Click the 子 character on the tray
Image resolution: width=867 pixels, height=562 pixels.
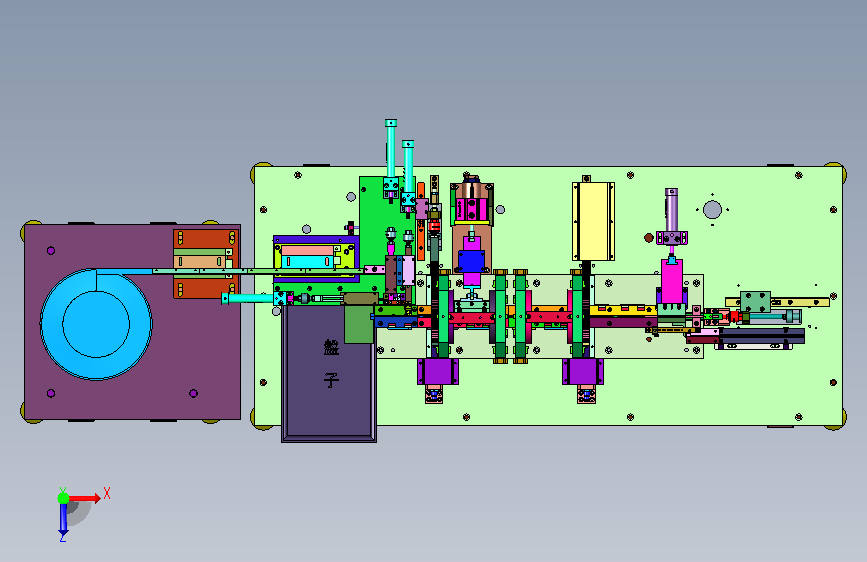331,379
